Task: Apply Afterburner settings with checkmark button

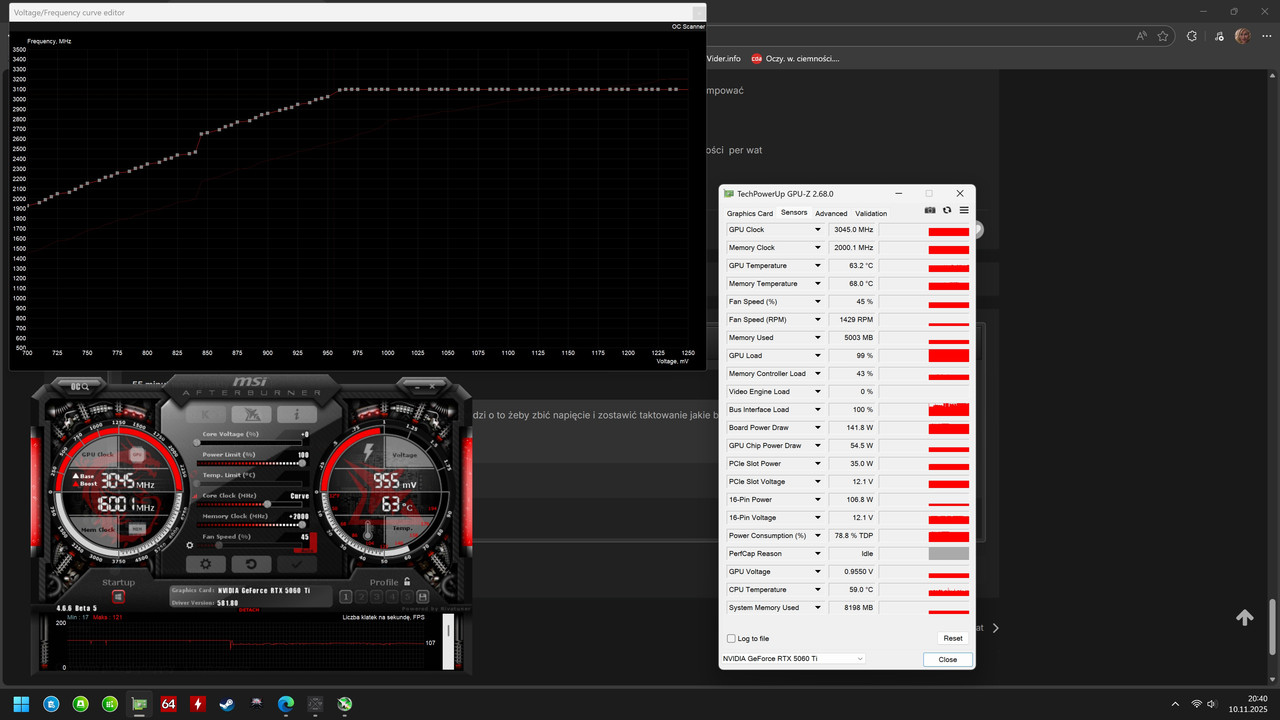Action: coord(297,564)
